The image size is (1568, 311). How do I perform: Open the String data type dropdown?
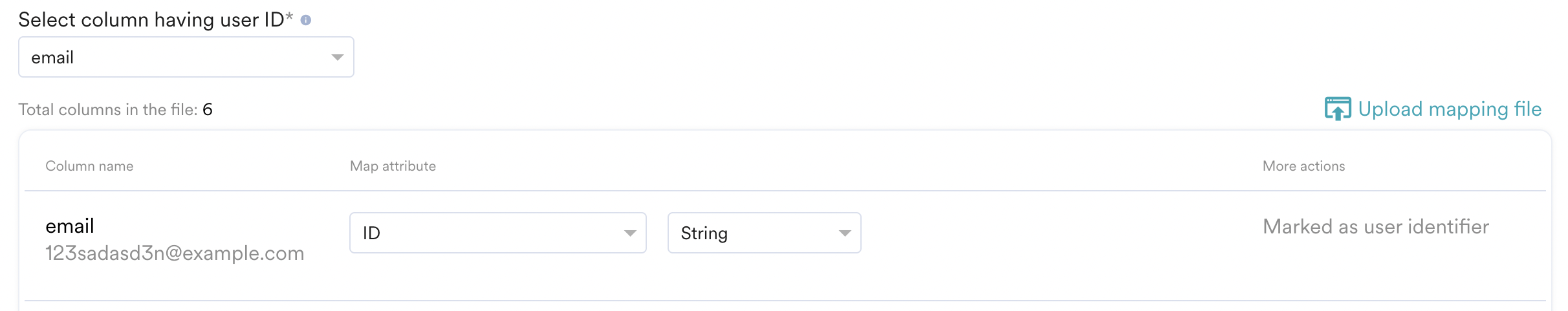point(763,233)
